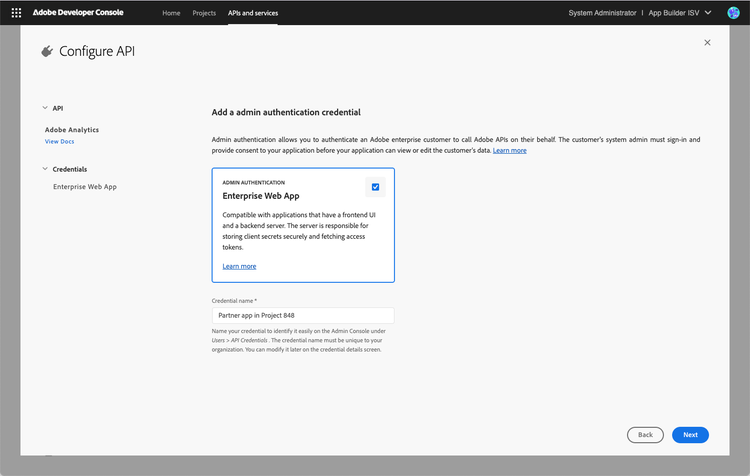The height and width of the screenshot is (476, 750).
Task: Uncheck the Enterprise Web App checkbox
Action: point(375,186)
